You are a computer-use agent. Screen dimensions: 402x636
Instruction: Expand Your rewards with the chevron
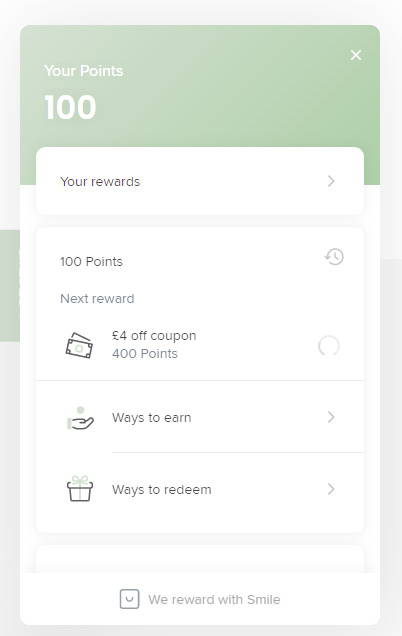click(x=331, y=181)
